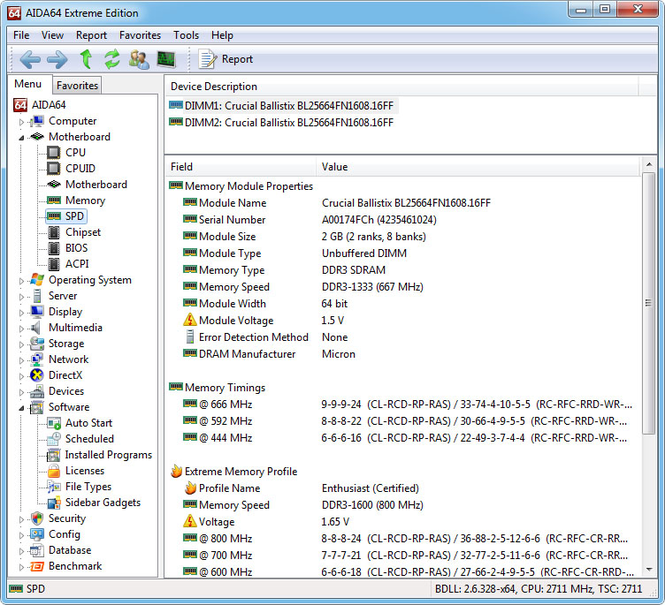This screenshot has height=605, width=665.
Task: Collapse the Software tree node
Action: (21, 408)
